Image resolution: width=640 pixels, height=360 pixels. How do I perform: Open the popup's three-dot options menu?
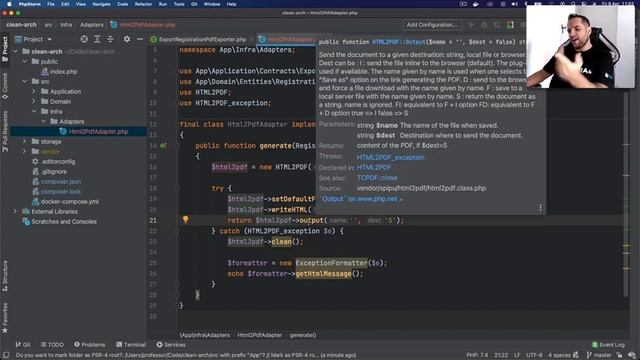click(540, 208)
